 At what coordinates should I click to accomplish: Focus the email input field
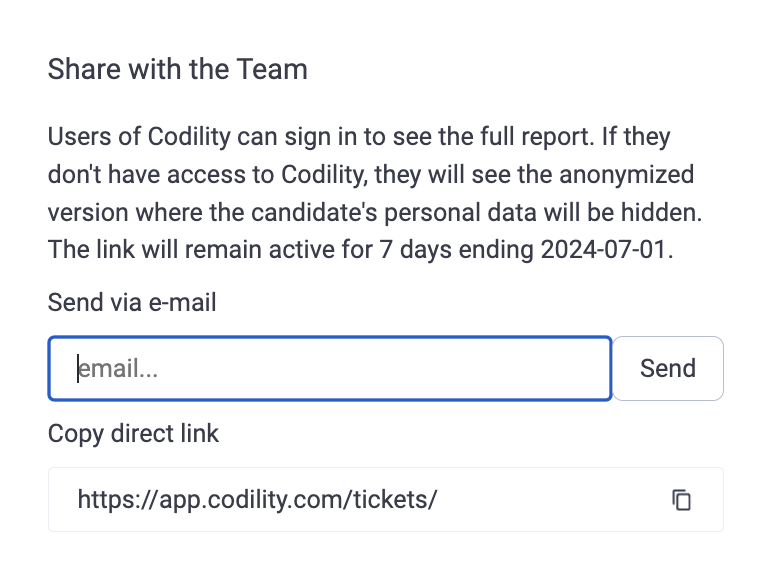[330, 368]
